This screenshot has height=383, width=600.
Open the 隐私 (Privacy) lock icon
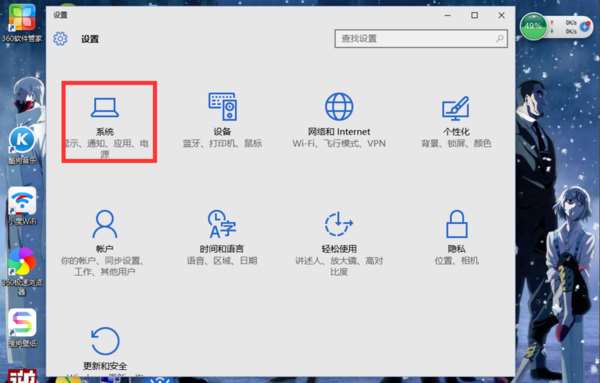pos(457,224)
